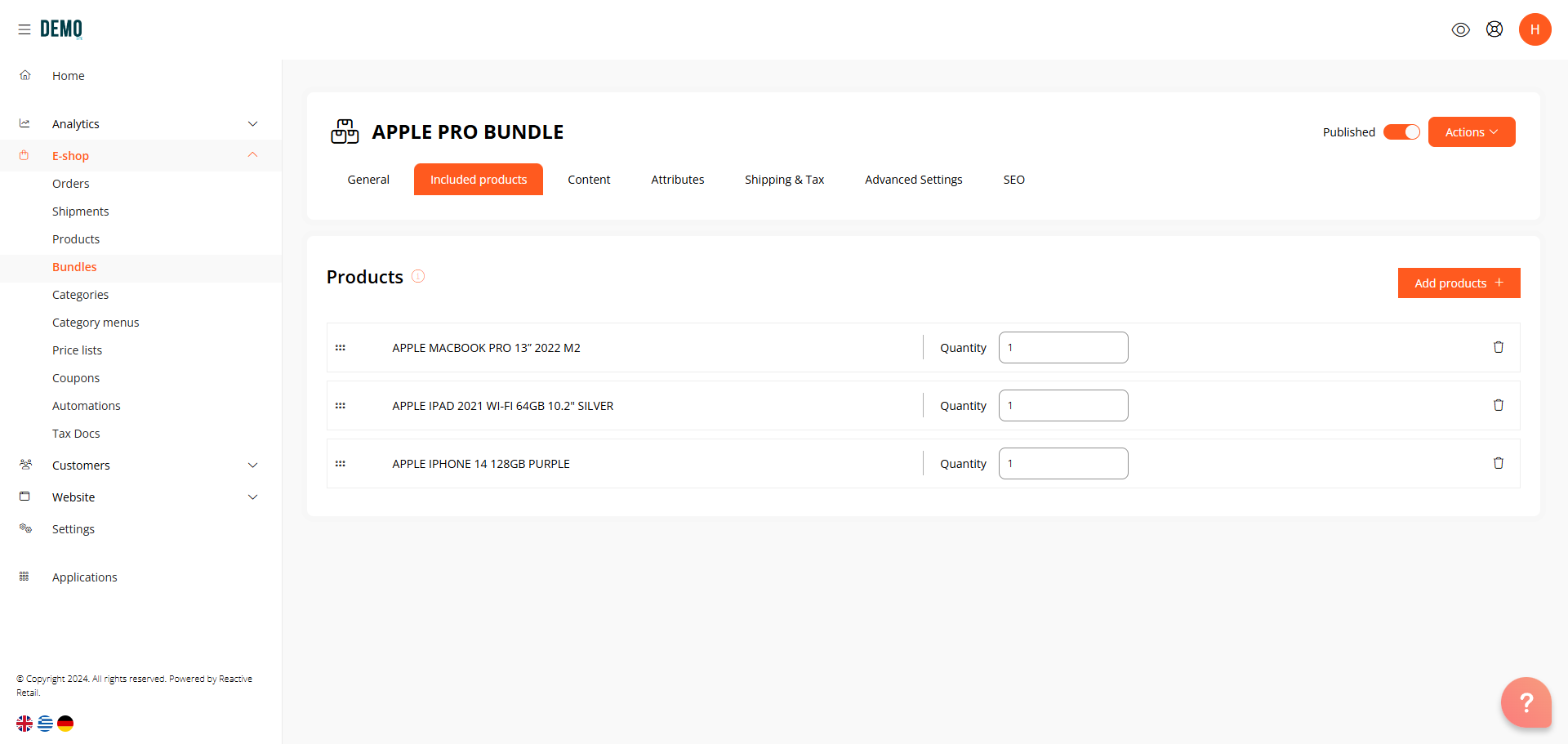Open Bundles in sidebar
Image resolution: width=1568 pixels, height=744 pixels.
pyautogui.click(x=74, y=267)
